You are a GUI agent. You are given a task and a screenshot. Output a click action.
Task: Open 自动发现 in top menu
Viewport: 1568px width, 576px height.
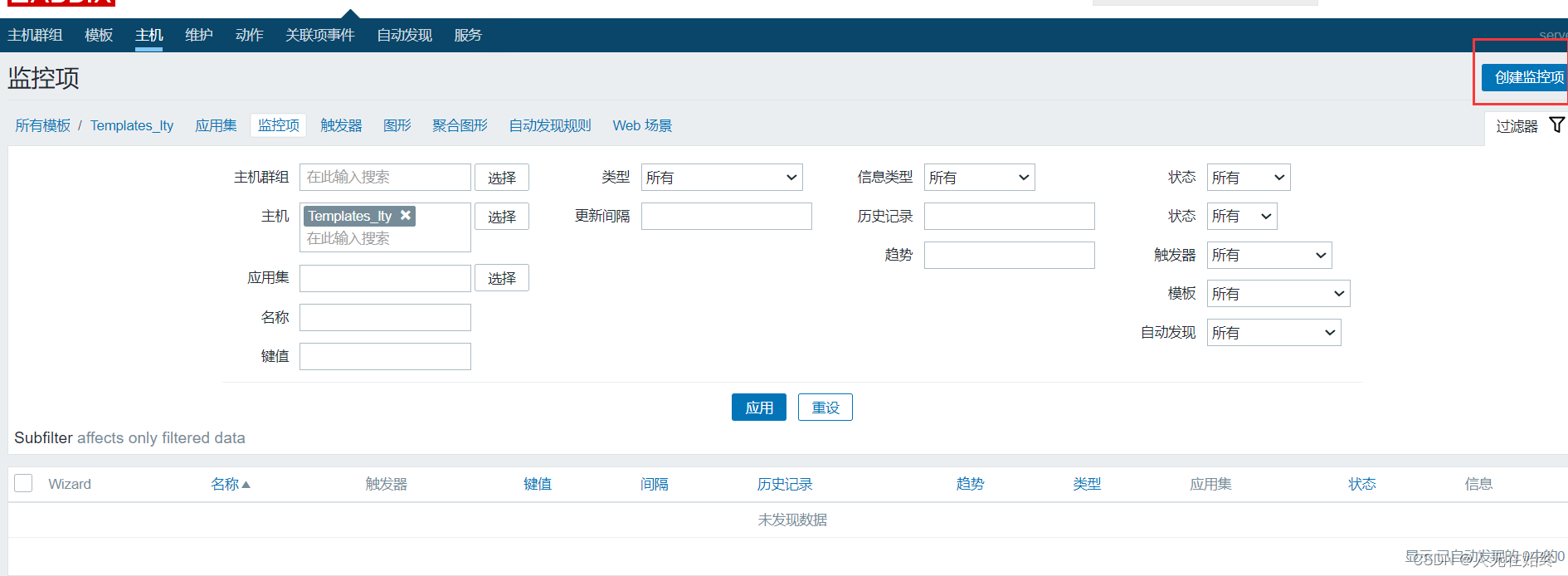[x=404, y=35]
